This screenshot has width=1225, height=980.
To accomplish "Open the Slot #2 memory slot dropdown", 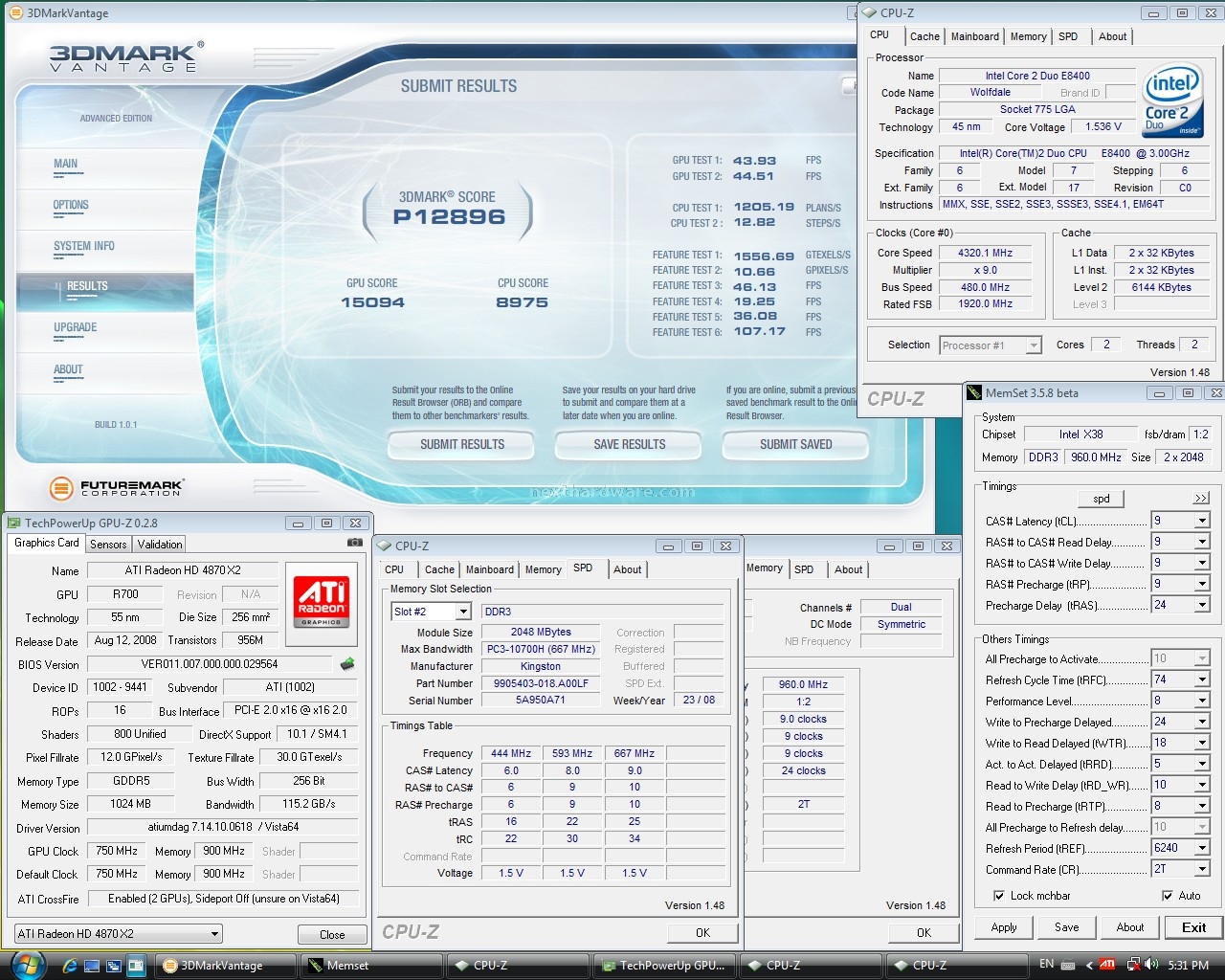I will (463, 612).
